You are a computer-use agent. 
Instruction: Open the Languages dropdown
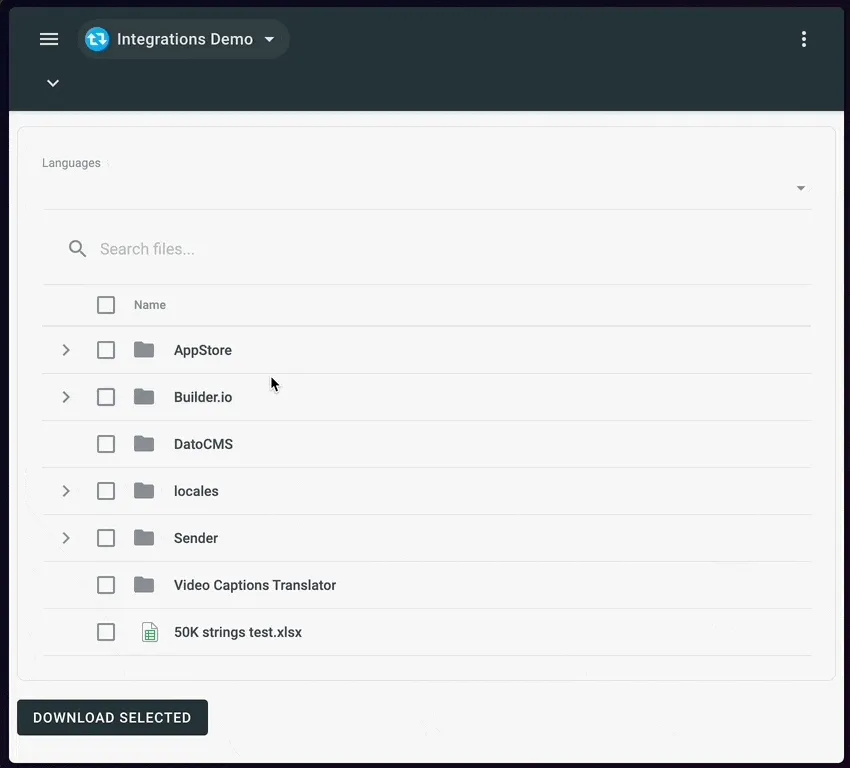[x=800, y=187]
